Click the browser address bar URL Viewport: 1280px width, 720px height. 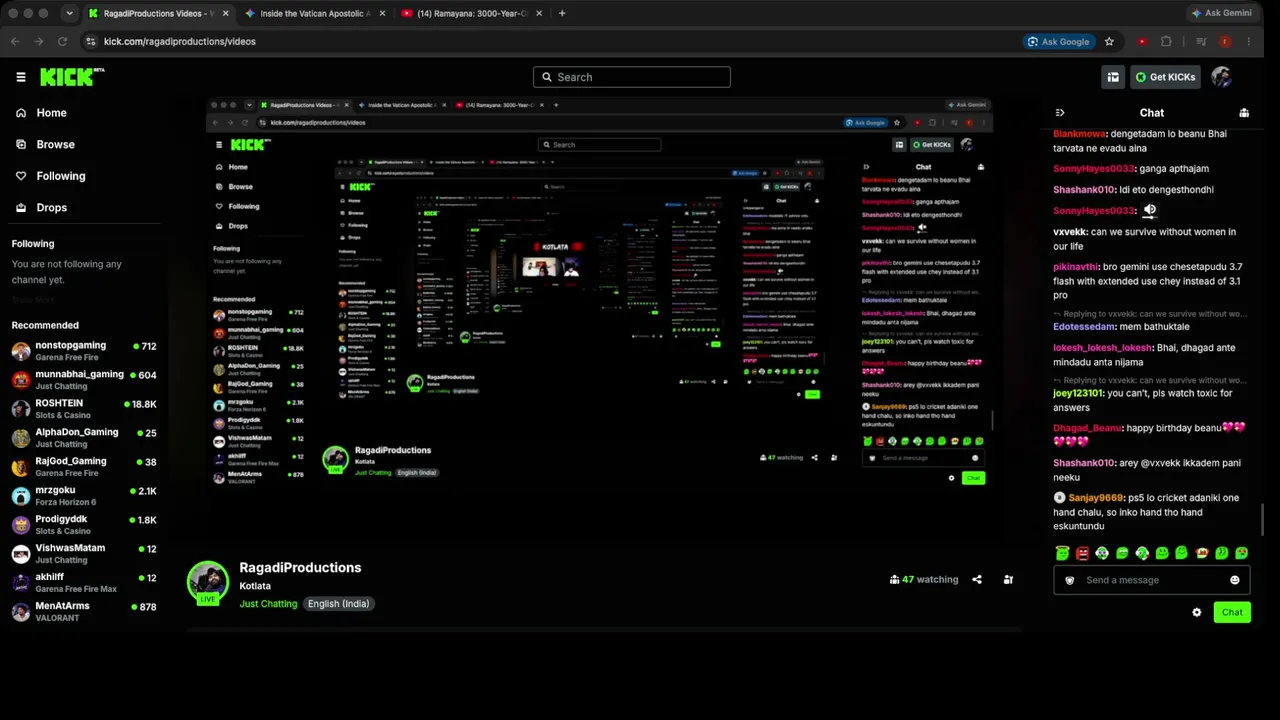pos(180,42)
